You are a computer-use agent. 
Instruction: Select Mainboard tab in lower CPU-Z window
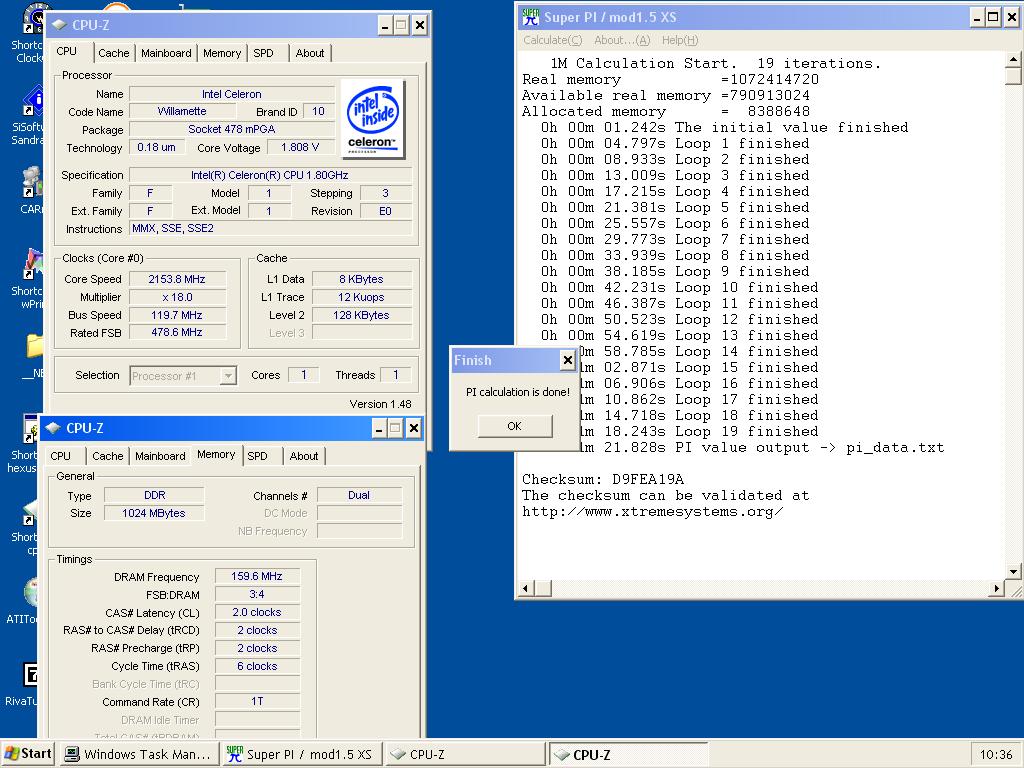click(x=160, y=456)
